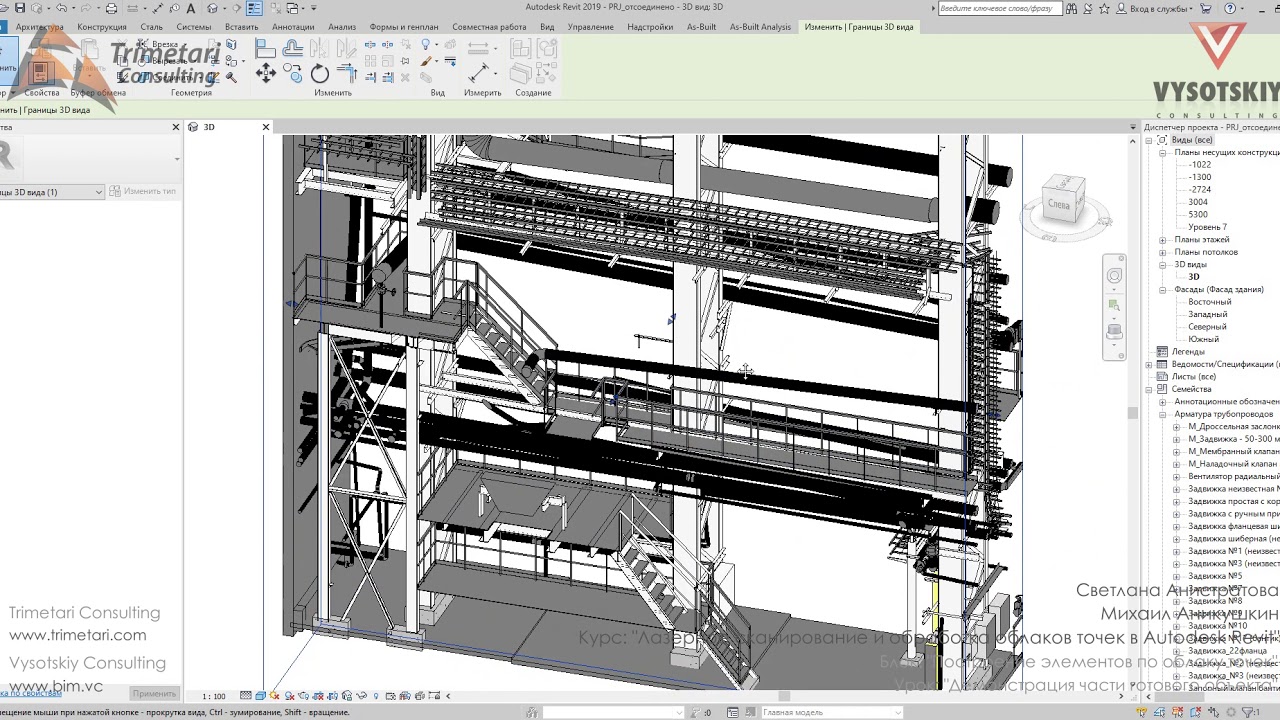Image resolution: width=1280 pixels, height=720 pixels.
Task: Select the Text tool (A) in quick access toolbar
Action: pyautogui.click(x=191, y=8)
